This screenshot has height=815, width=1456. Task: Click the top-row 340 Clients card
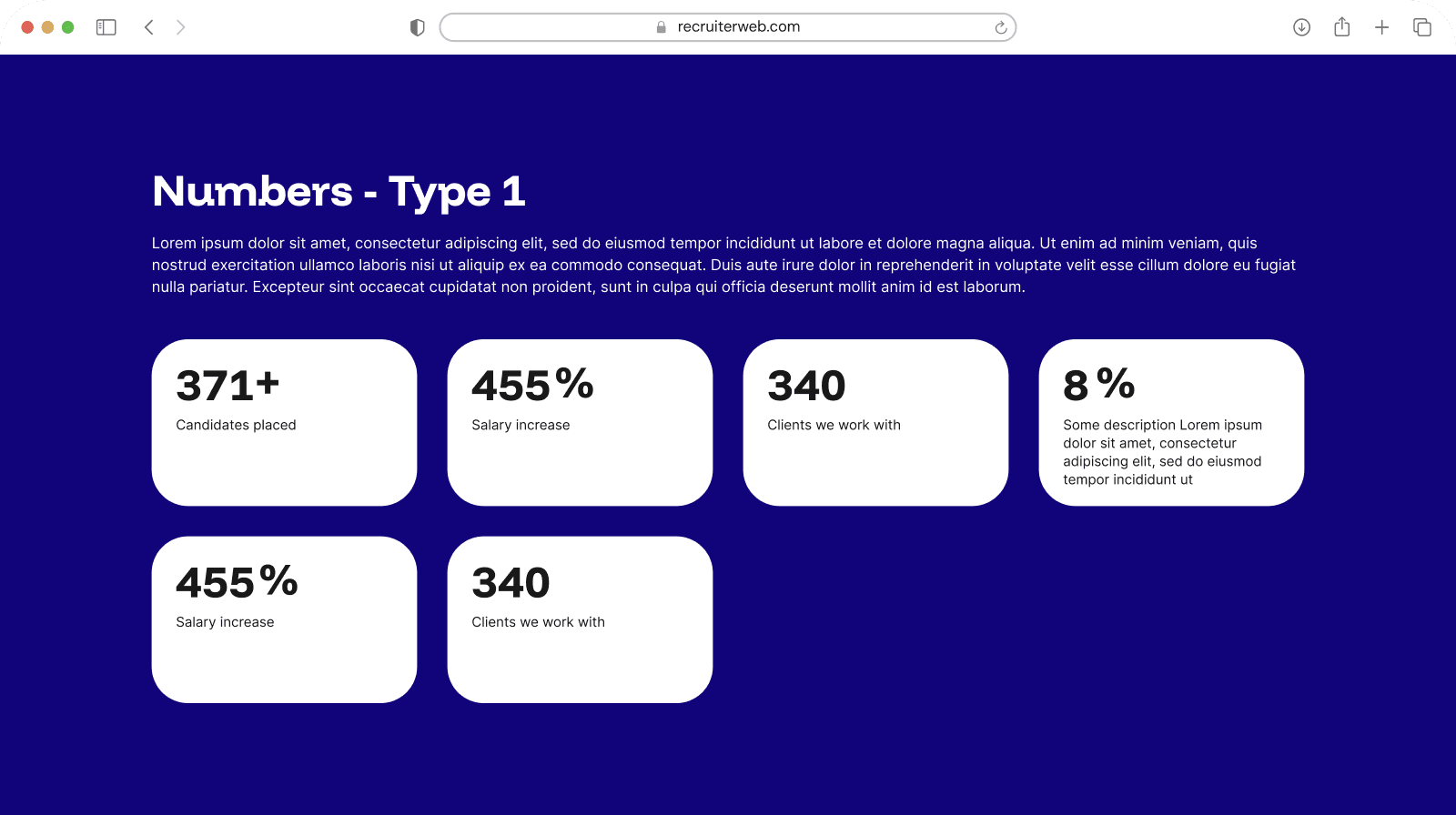pos(875,422)
